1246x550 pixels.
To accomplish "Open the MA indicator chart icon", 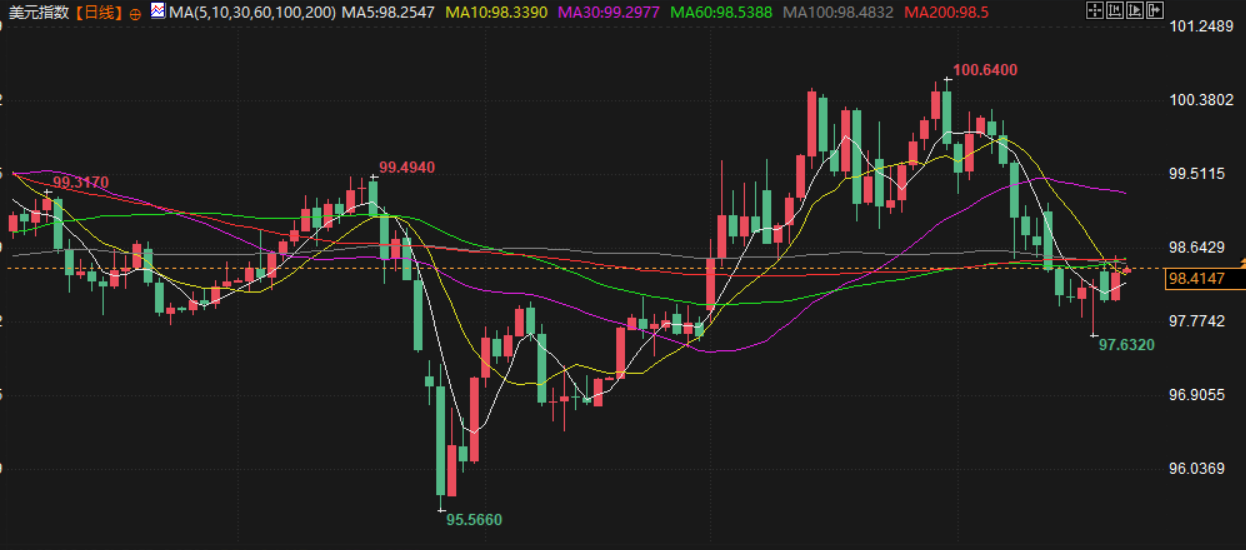I will 158,11.
